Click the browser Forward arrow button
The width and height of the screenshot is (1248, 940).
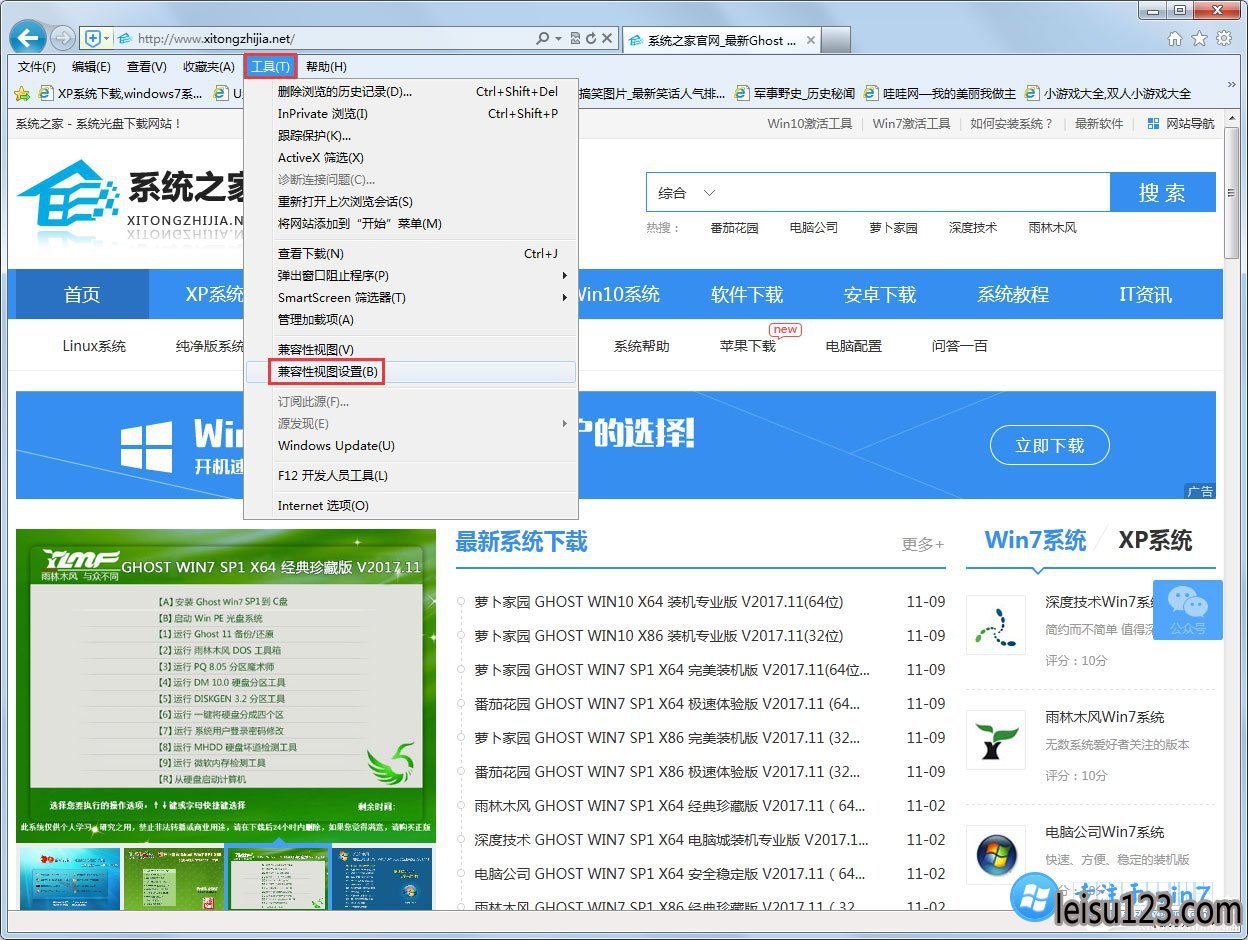62,38
